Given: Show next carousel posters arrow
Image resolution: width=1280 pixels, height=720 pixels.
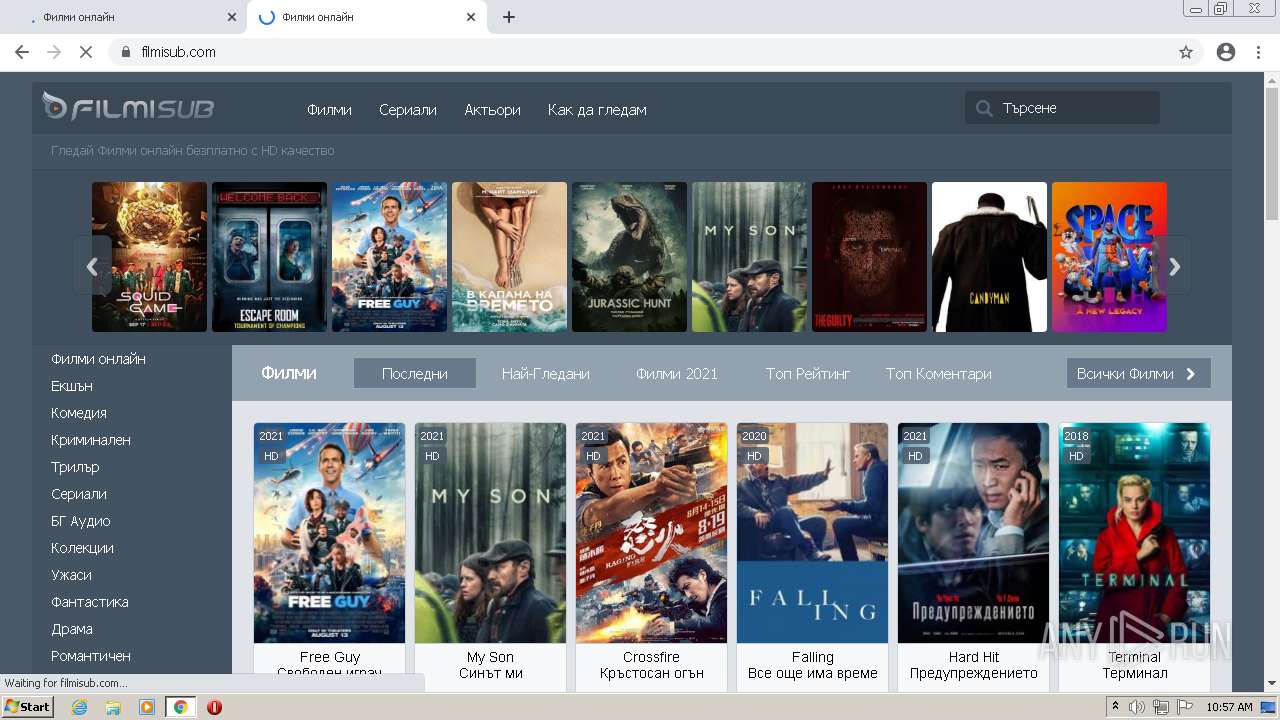Looking at the screenshot, I should [1175, 266].
